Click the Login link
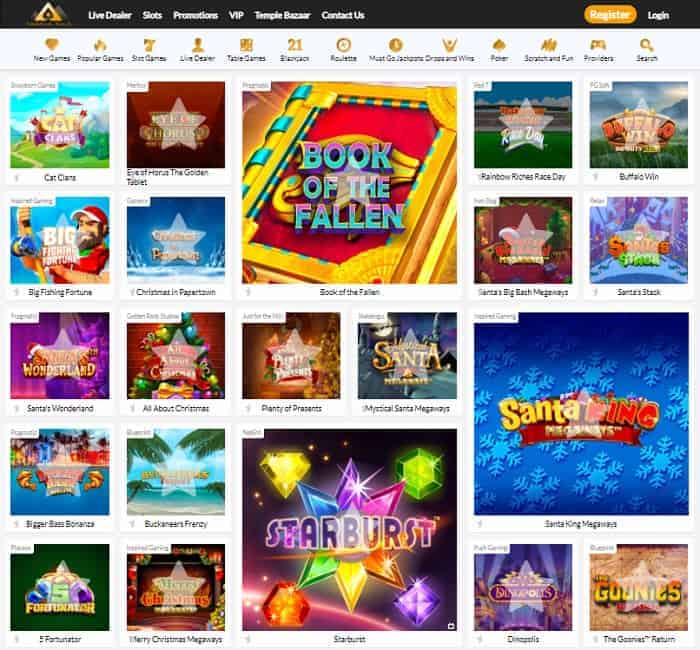Screen dimensions: 700x650 click(658, 15)
